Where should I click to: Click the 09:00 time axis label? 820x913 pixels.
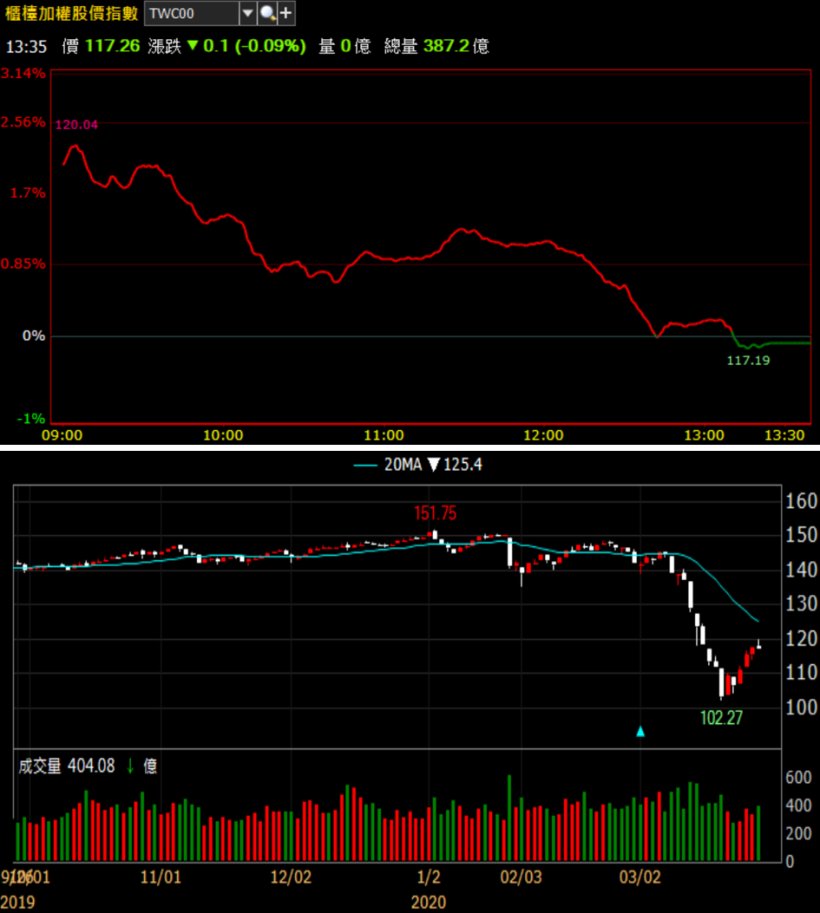click(x=62, y=435)
